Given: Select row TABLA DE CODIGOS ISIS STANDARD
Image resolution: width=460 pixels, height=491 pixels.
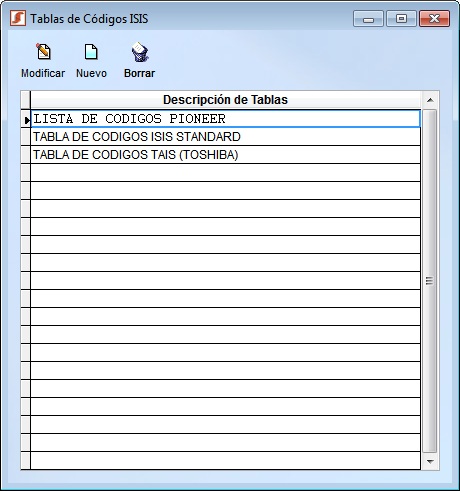Looking at the screenshot, I should pos(225,137).
